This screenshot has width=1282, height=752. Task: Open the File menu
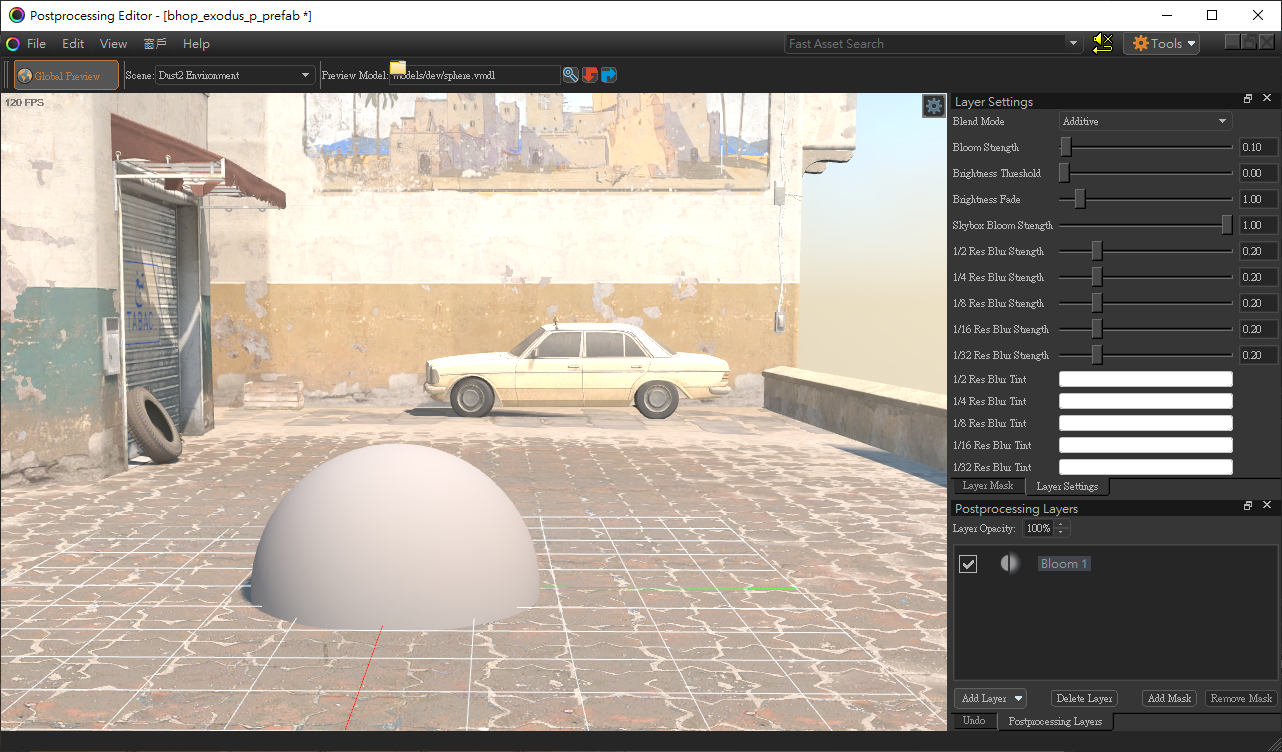(36, 44)
